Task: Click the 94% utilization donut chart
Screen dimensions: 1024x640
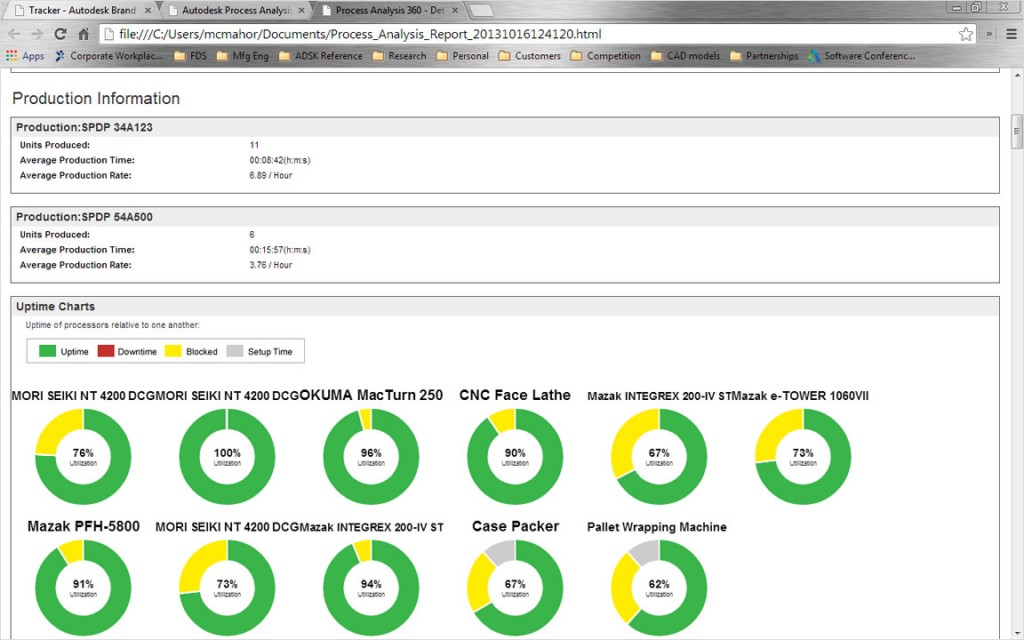Action: coord(371,588)
